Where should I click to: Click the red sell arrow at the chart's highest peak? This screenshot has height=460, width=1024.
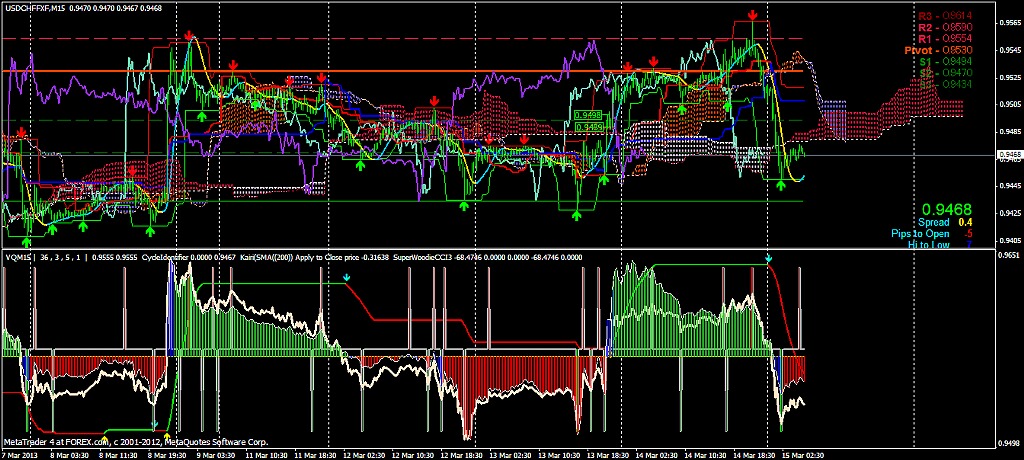pyautogui.click(x=752, y=15)
